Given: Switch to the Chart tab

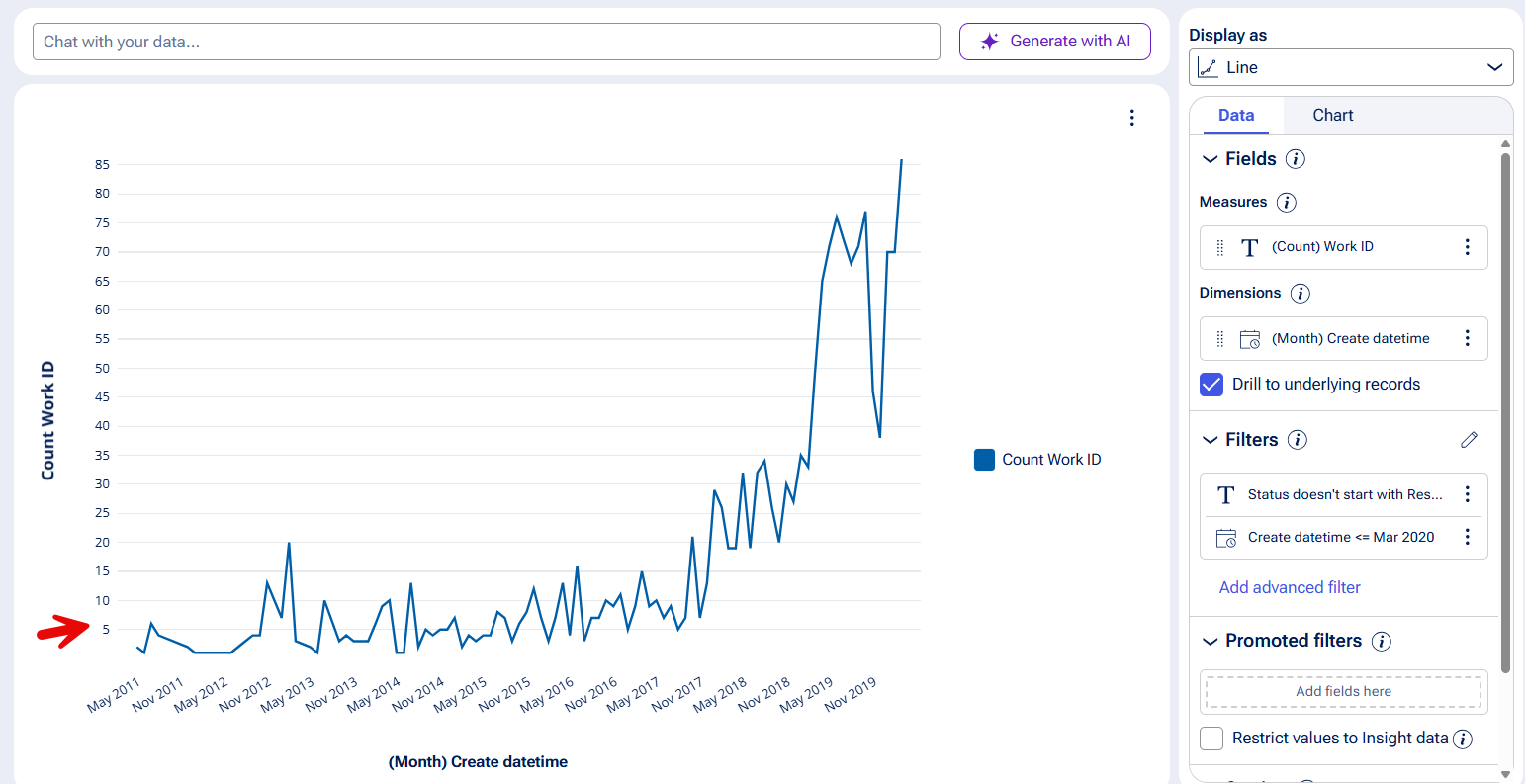Looking at the screenshot, I should pos(1332,116).
